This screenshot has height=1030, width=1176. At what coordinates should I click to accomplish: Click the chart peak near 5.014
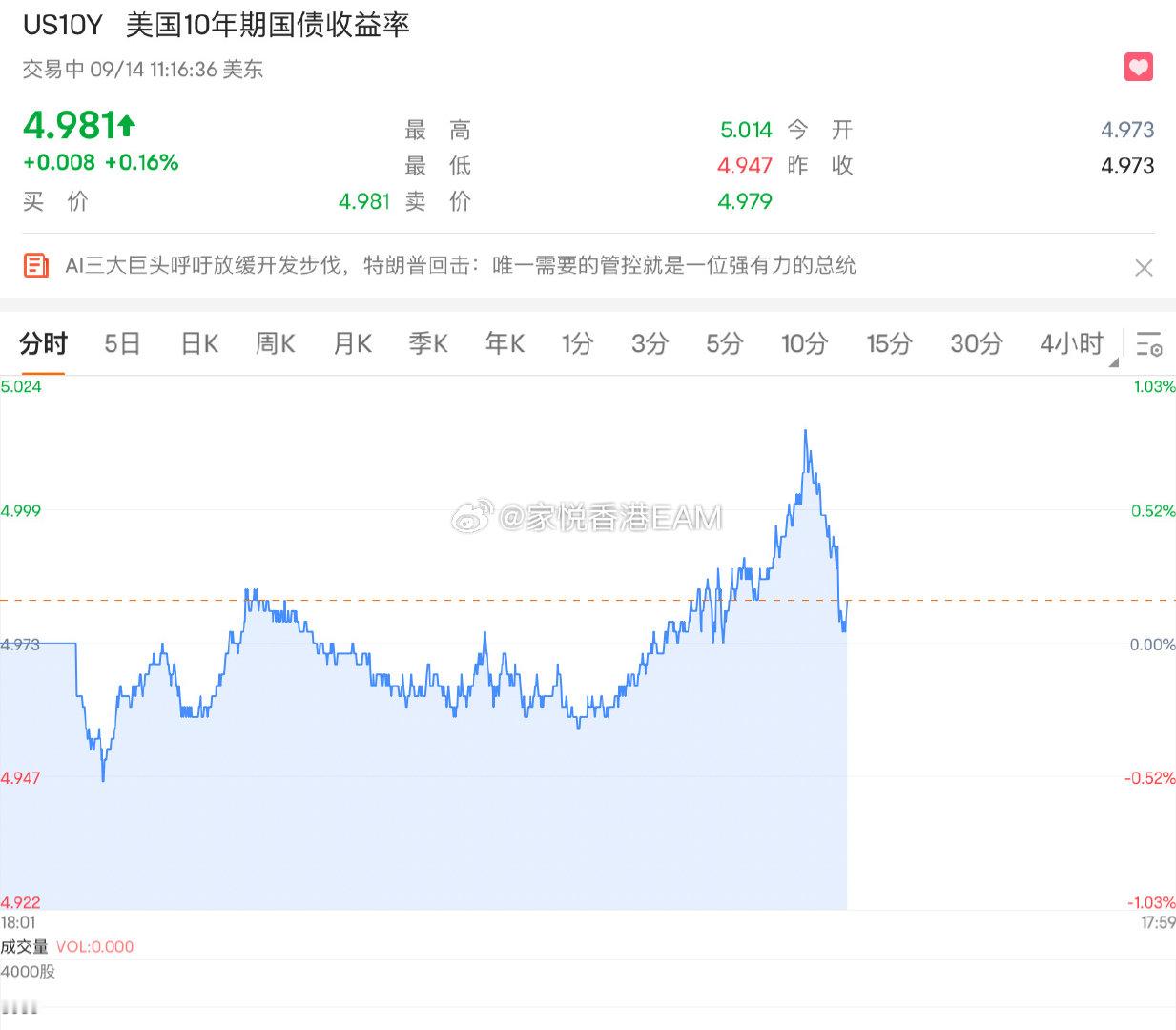pyautogui.click(x=806, y=432)
